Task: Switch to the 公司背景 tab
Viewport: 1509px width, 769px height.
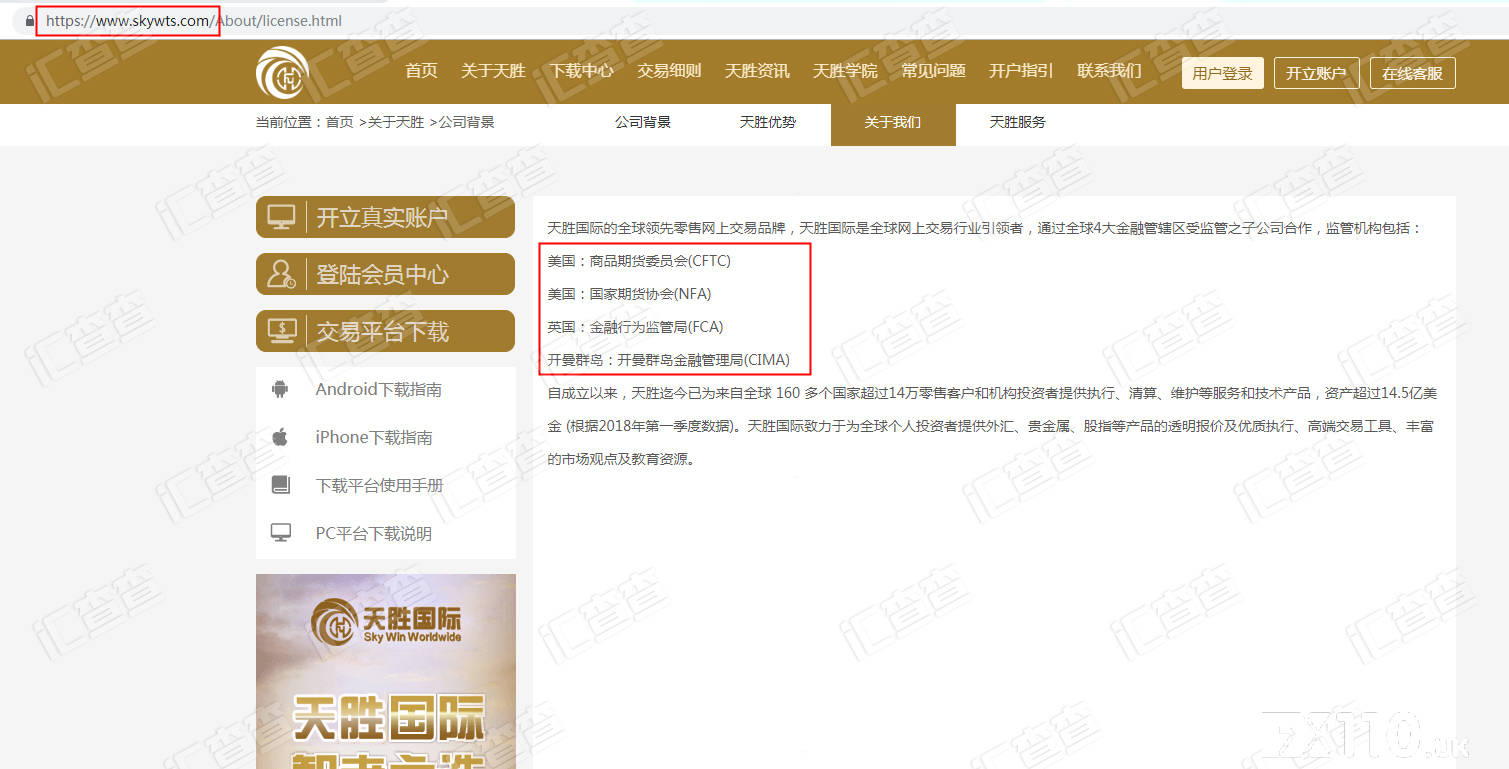Action: tap(643, 123)
